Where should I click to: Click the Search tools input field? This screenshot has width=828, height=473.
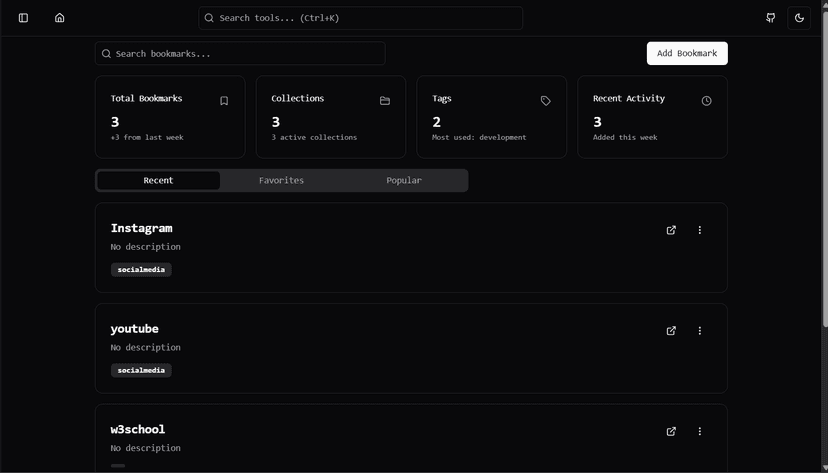(361, 18)
